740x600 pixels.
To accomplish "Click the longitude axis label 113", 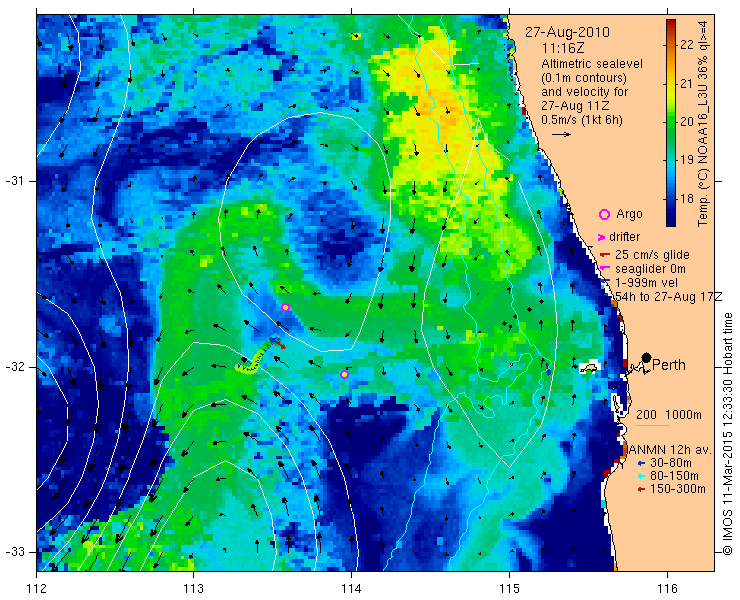I will [x=193, y=589].
